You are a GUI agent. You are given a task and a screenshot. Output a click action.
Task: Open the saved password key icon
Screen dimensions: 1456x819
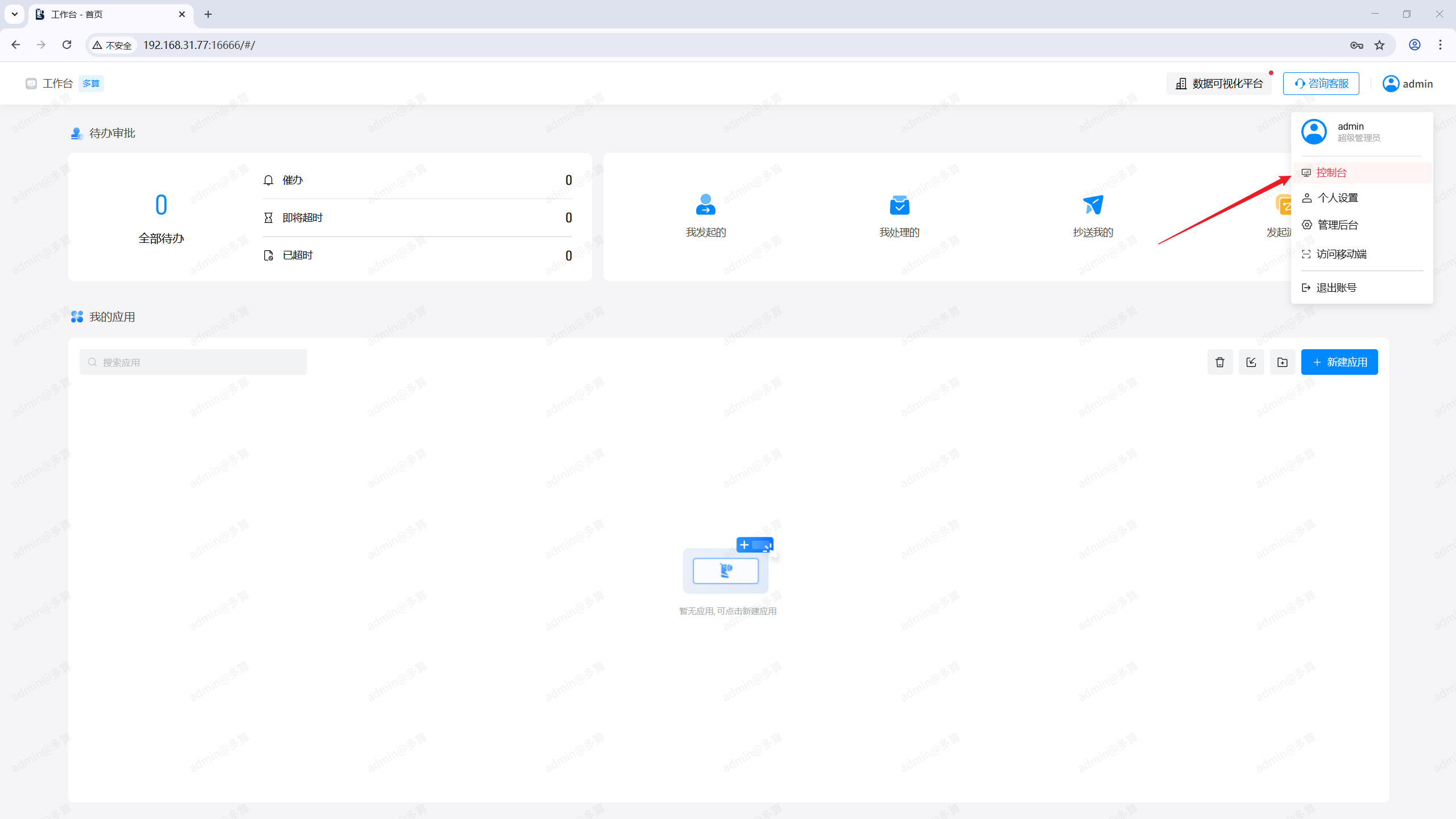[x=1356, y=45]
